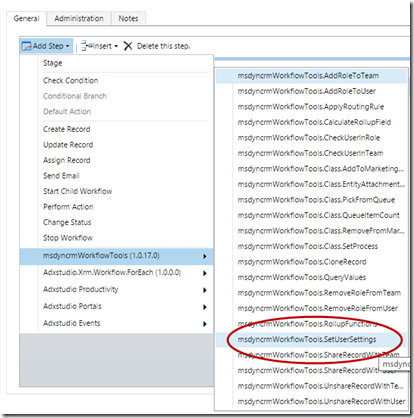Image resolution: width=414 pixels, height=418 pixels.
Task: Select Default Action menu item
Action: (x=67, y=111)
